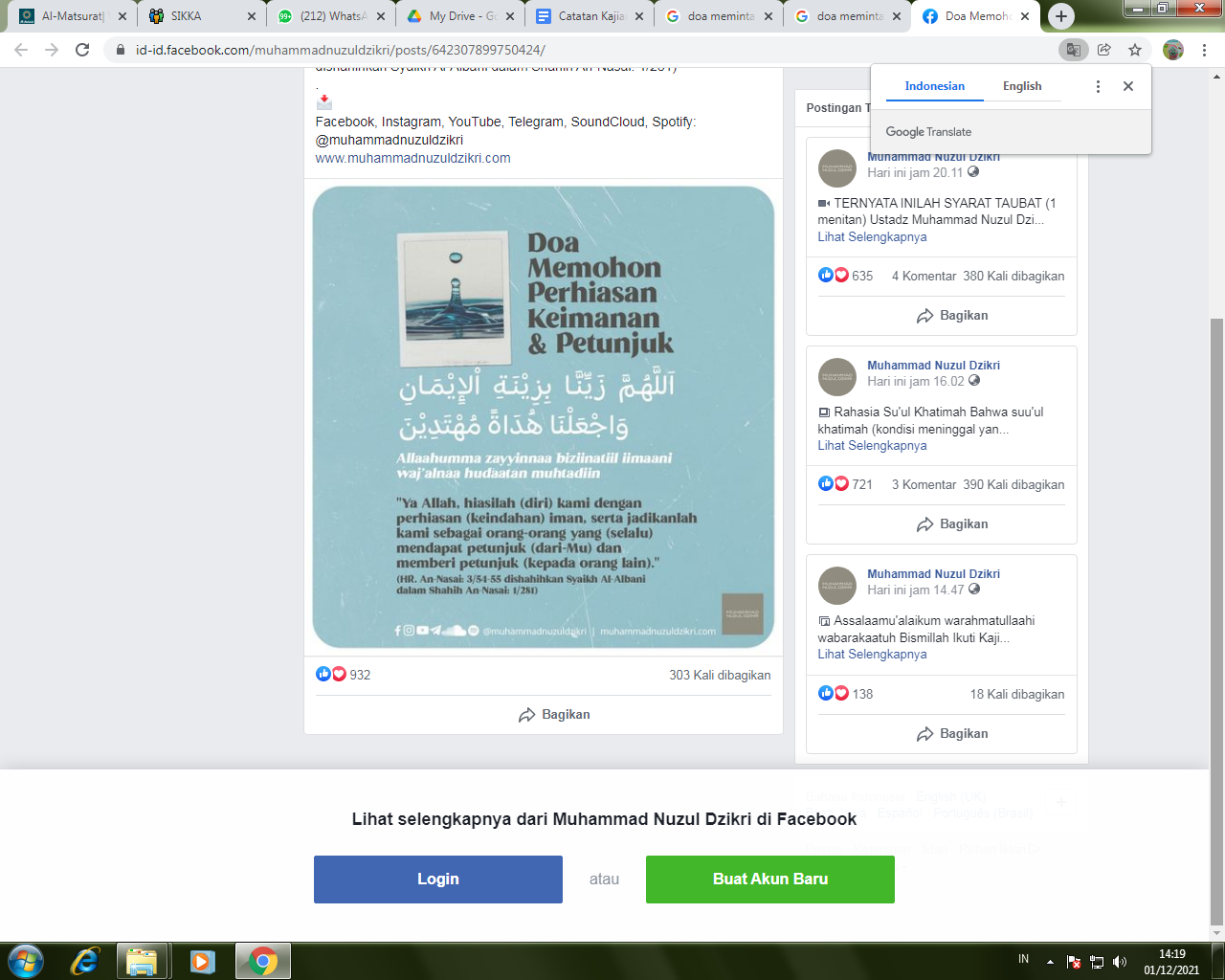Open Google Translate icon in address bar
The width and height of the screenshot is (1225, 980).
click(1074, 50)
